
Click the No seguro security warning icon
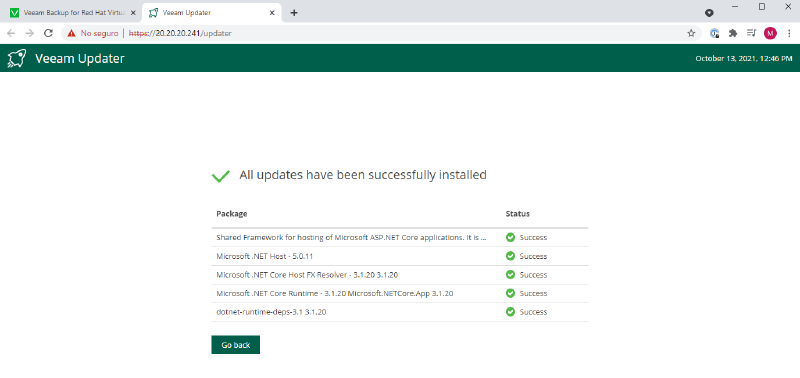71,33
